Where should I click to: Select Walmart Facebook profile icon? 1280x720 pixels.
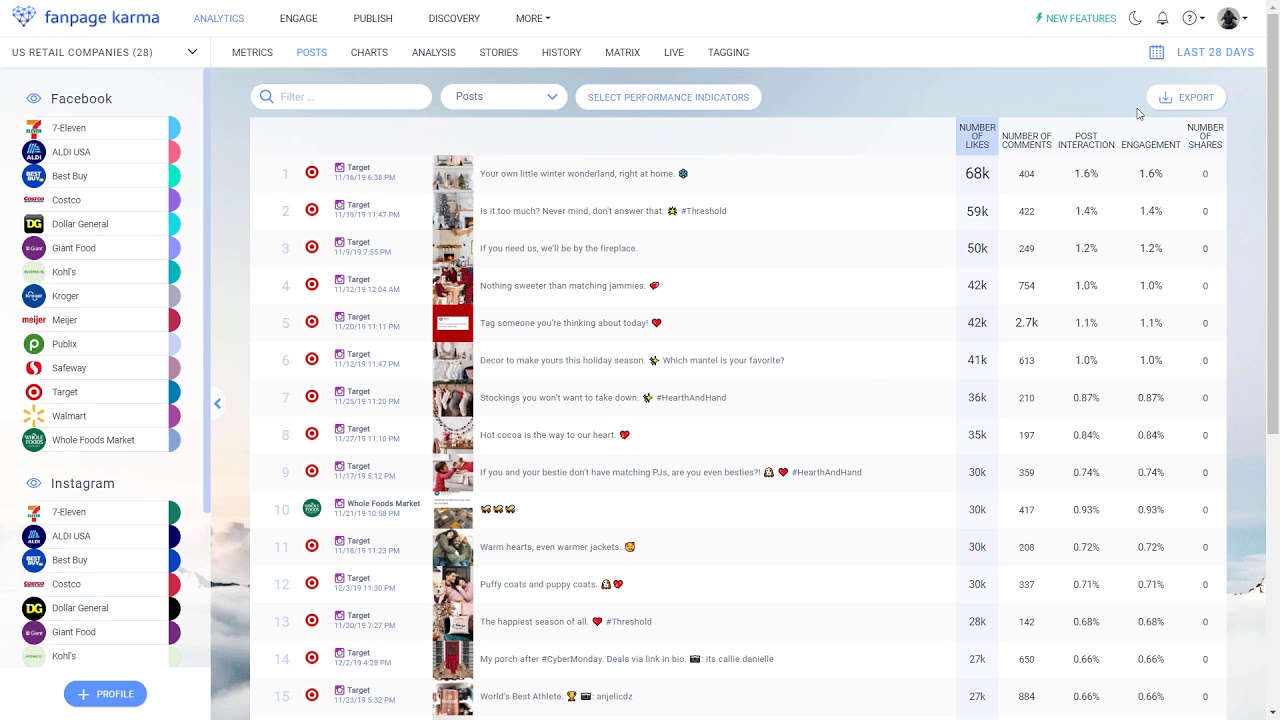34,416
